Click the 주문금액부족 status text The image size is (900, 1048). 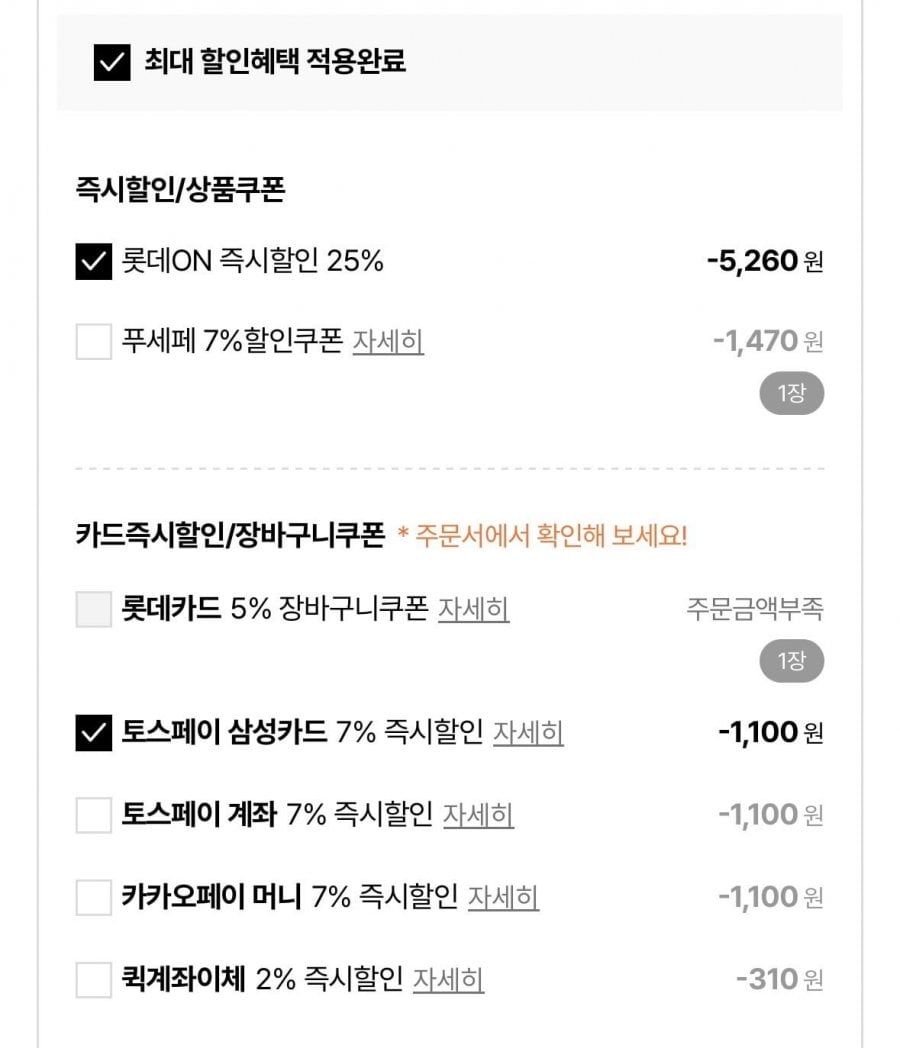point(755,609)
